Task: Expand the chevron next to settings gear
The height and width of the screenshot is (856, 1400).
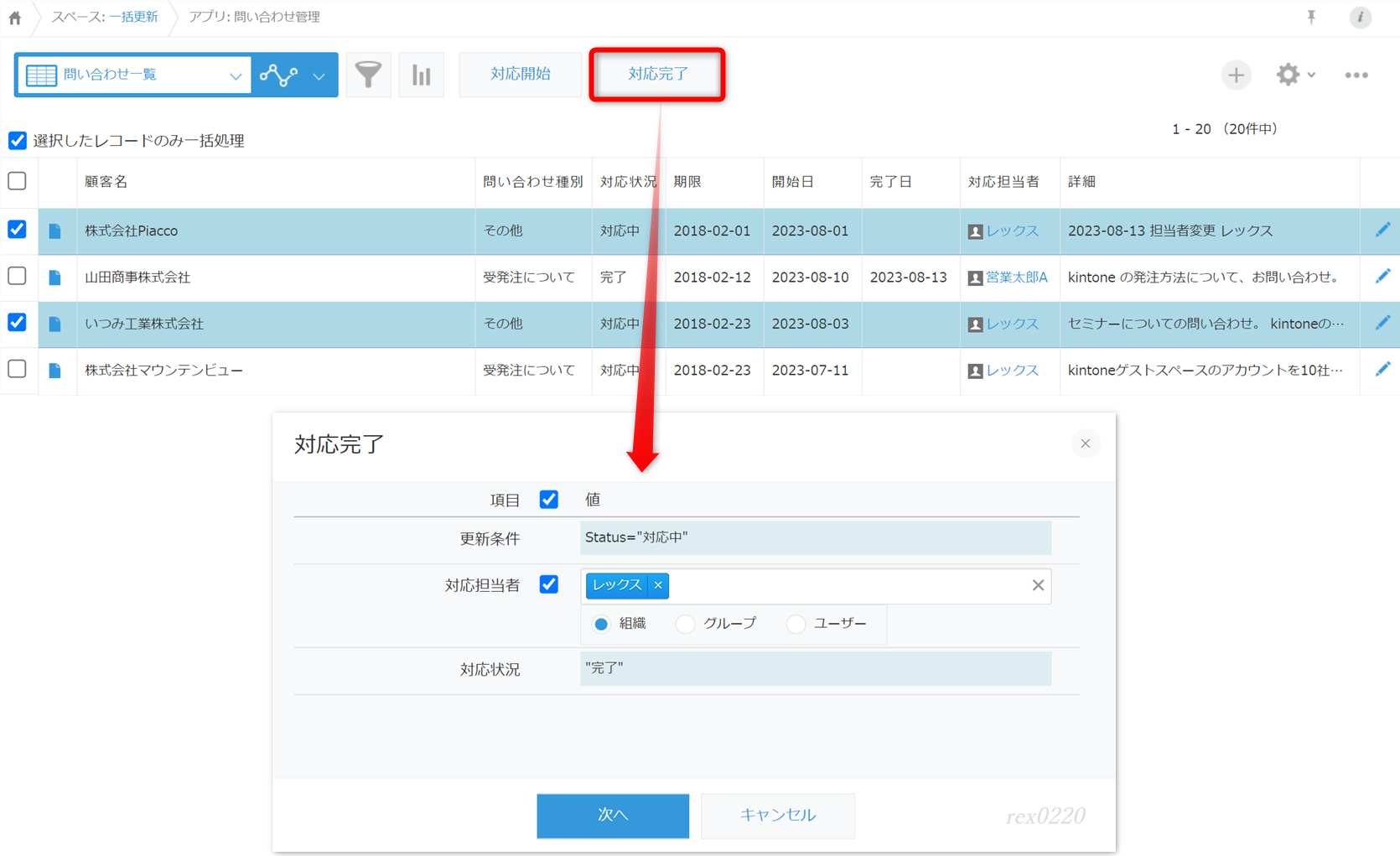Action: (x=1311, y=75)
